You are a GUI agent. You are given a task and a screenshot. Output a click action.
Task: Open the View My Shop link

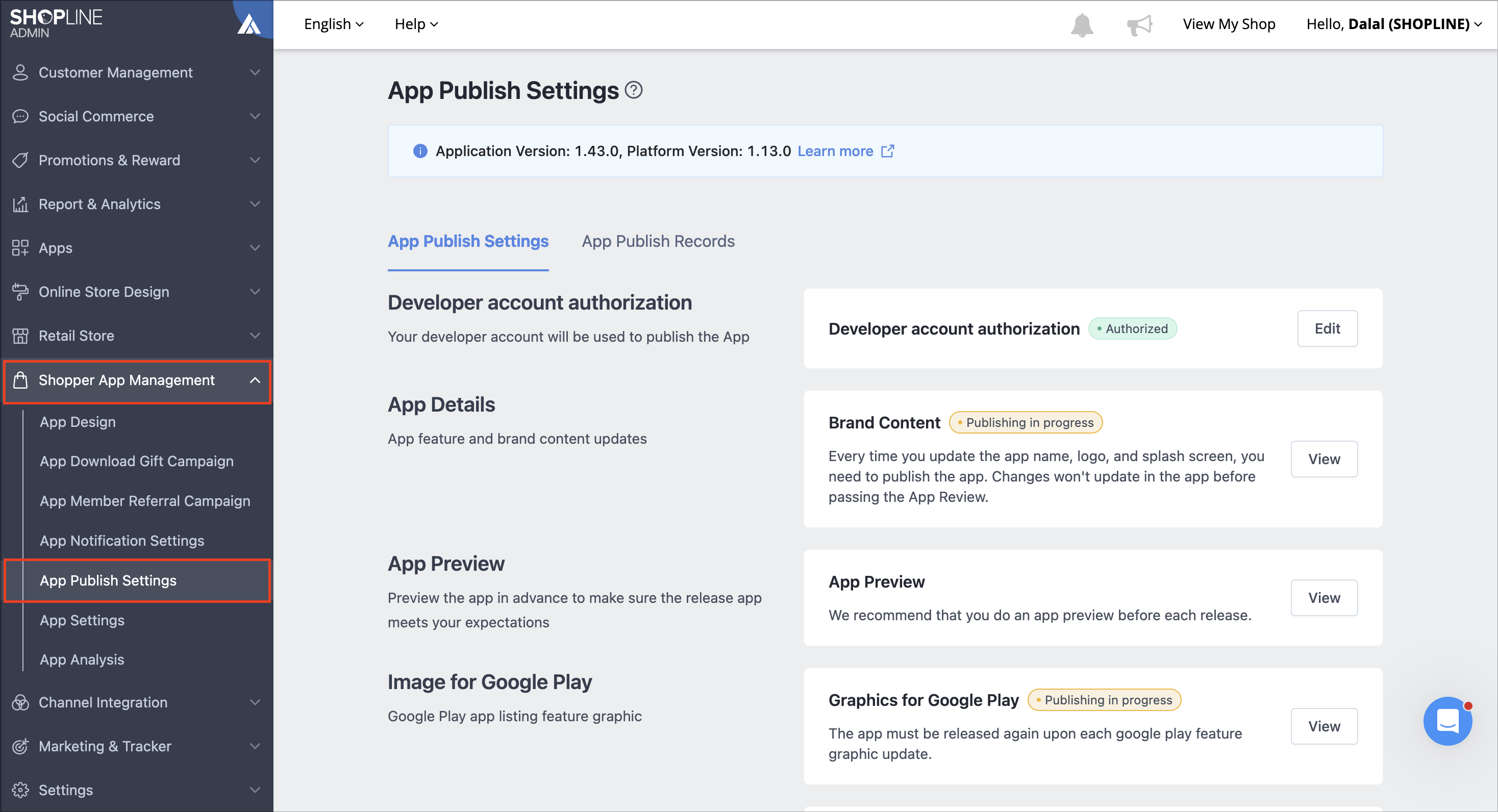(1229, 24)
